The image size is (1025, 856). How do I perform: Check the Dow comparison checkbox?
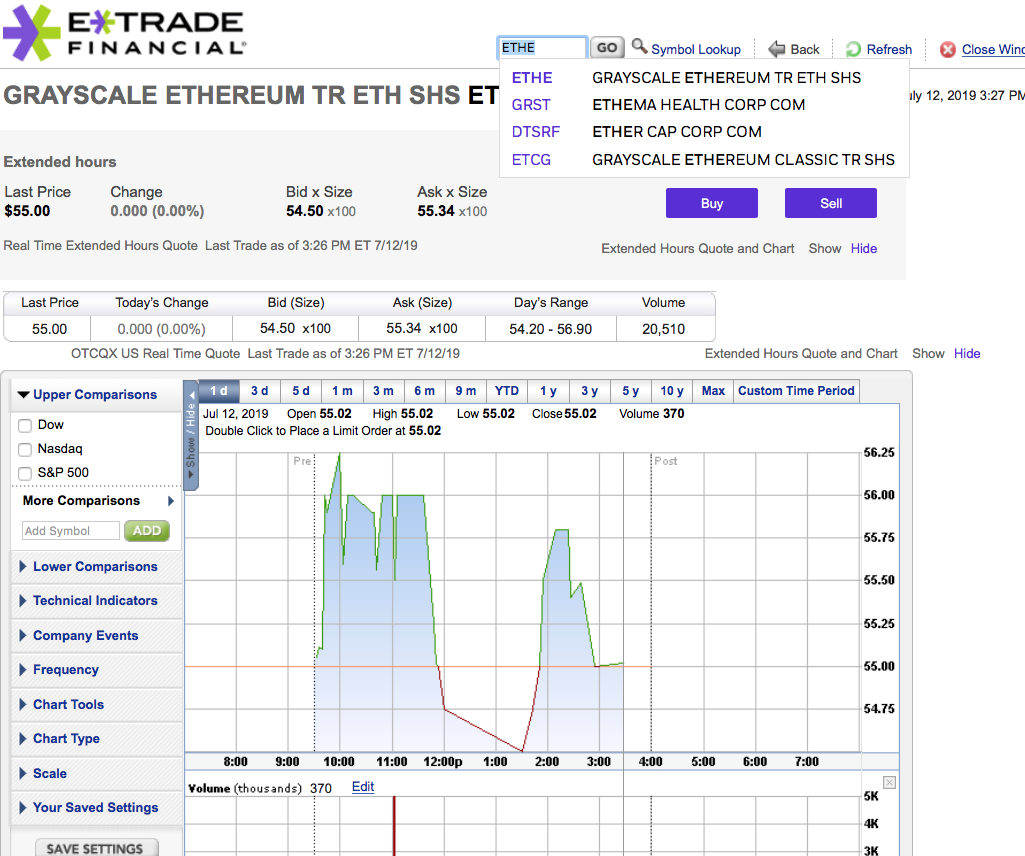click(25, 426)
